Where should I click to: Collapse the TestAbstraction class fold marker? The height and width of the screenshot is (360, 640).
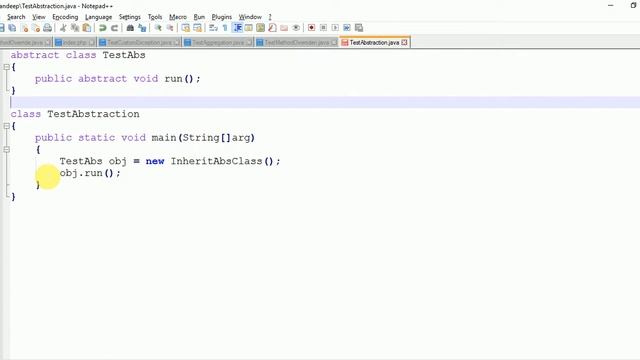[x=6, y=126]
